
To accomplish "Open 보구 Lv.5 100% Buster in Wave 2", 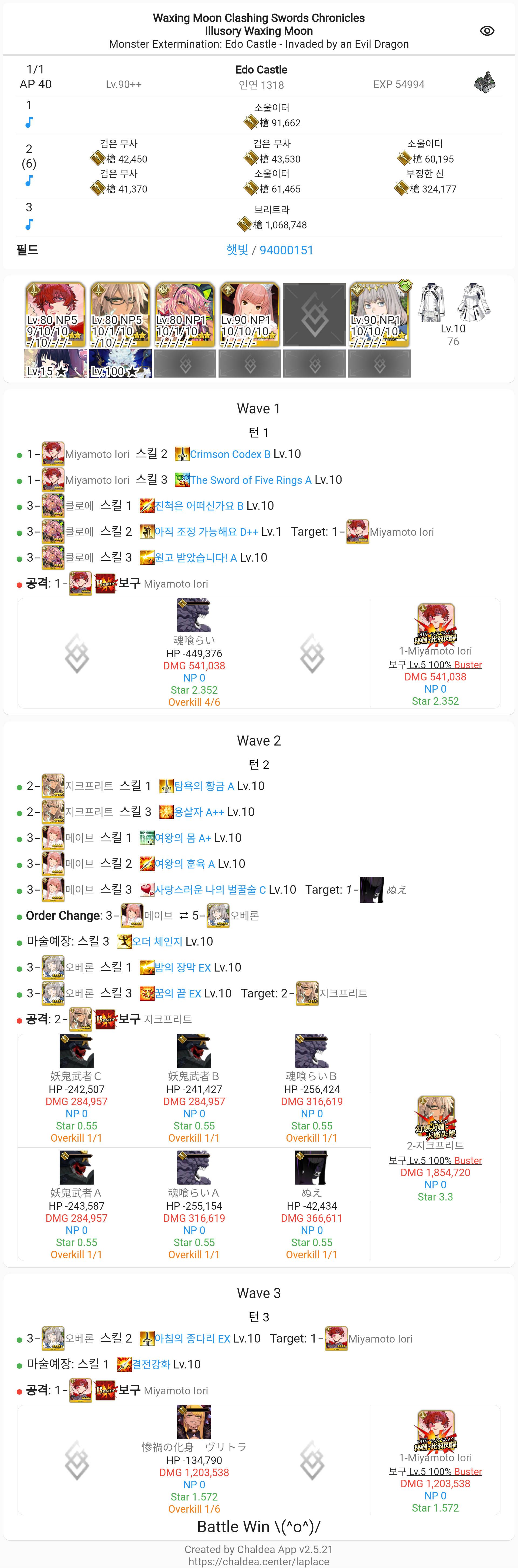I will tap(435, 1160).
